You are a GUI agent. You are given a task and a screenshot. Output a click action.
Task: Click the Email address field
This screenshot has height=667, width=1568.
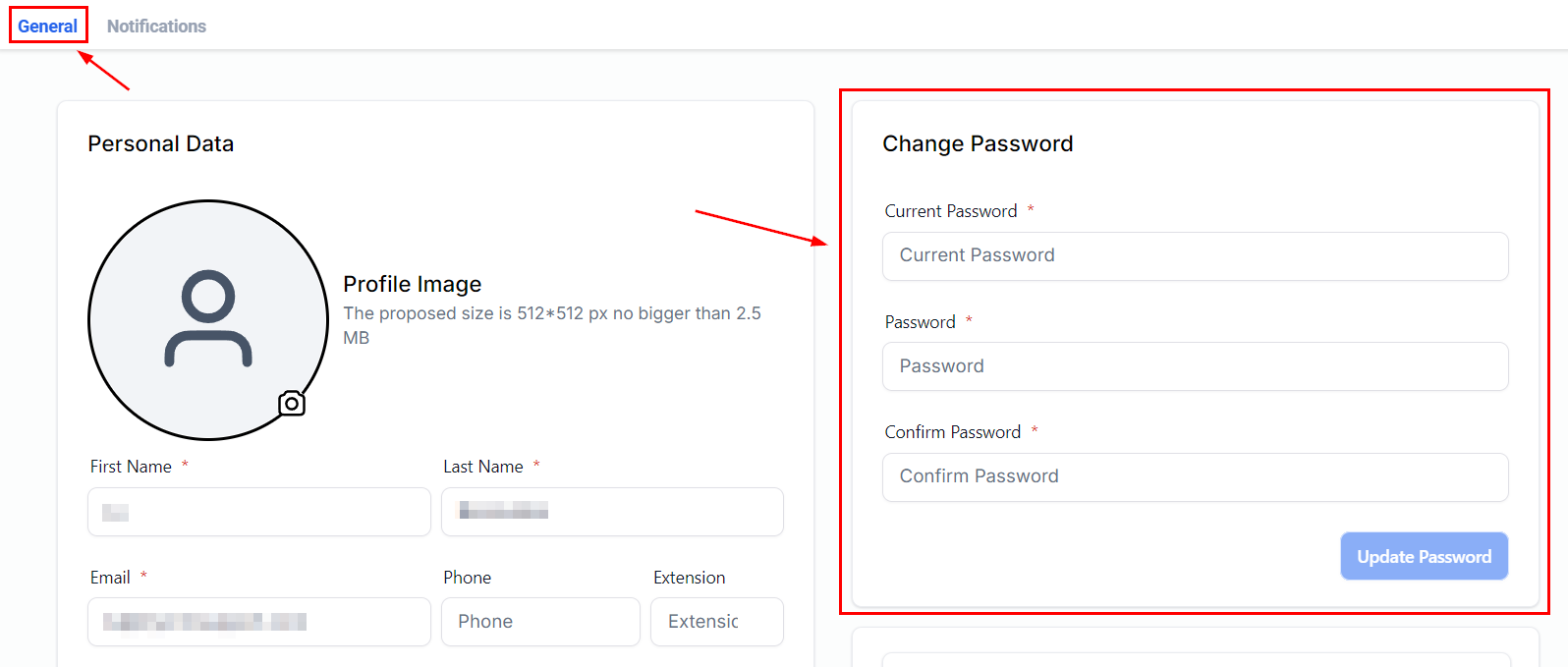pos(259,622)
